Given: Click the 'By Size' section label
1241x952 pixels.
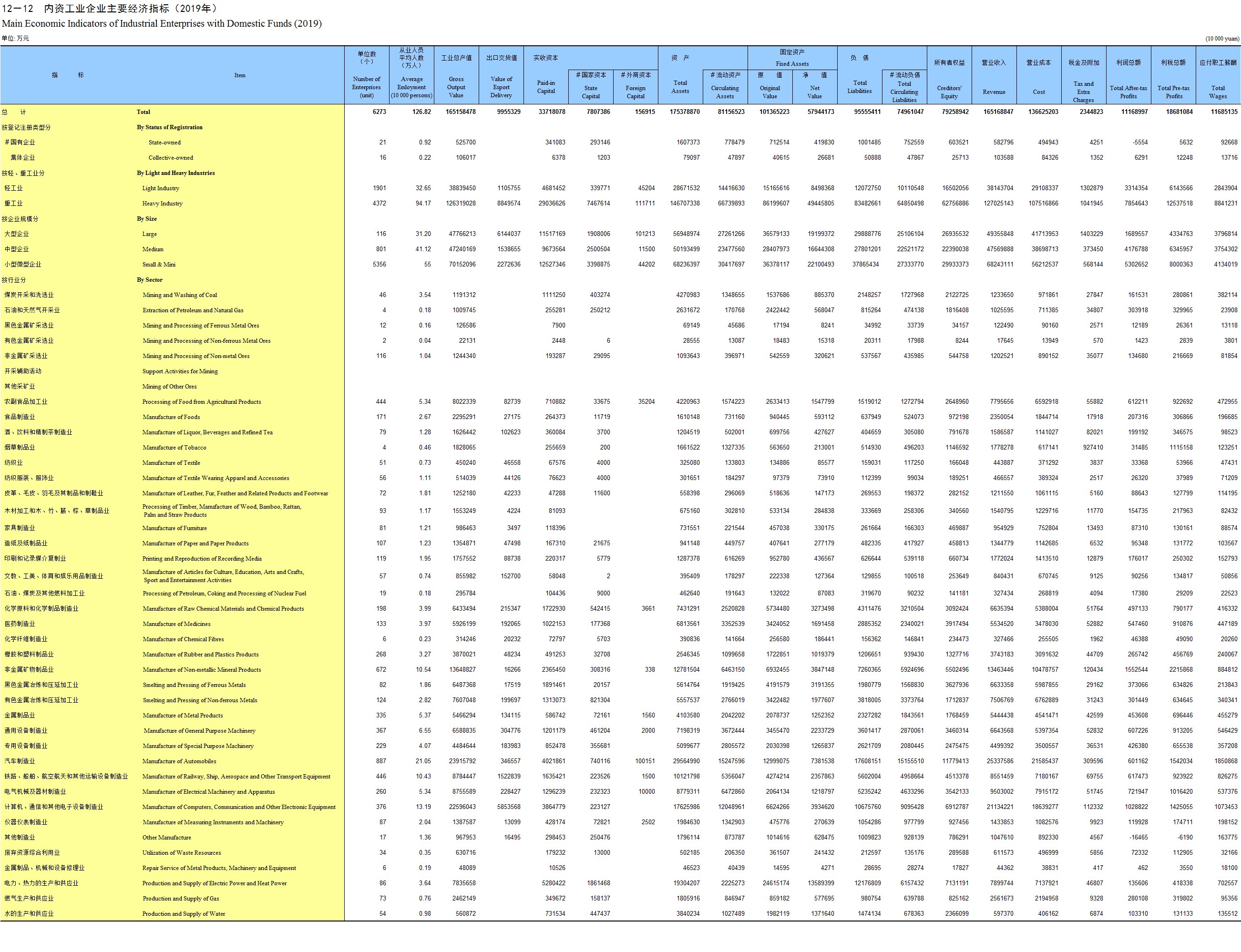Looking at the screenshot, I should 147,219.
